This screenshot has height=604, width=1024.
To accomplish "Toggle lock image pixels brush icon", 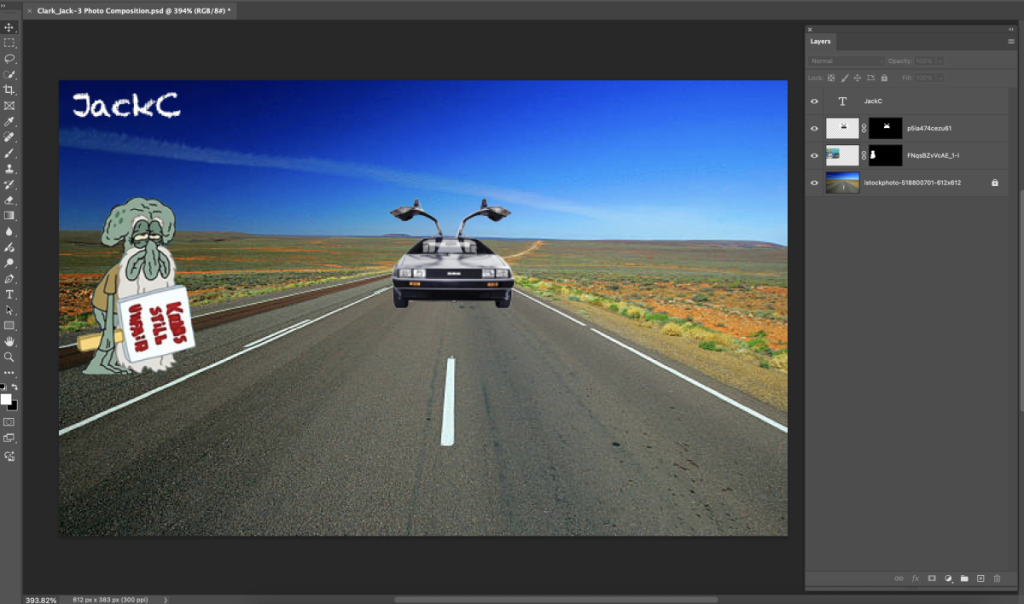I will click(844, 78).
